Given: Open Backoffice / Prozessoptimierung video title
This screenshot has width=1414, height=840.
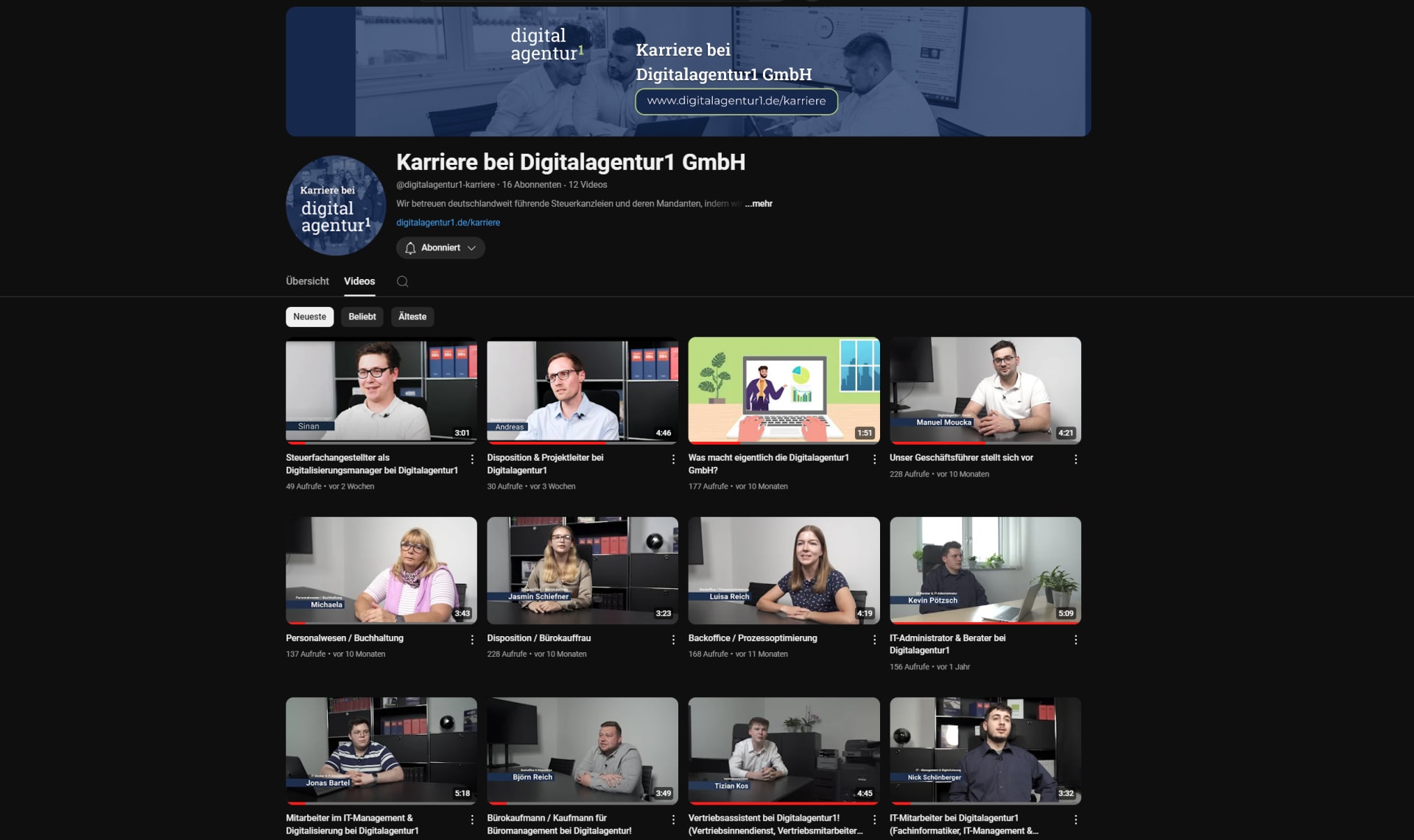Looking at the screenshot, I should [753, 638].
